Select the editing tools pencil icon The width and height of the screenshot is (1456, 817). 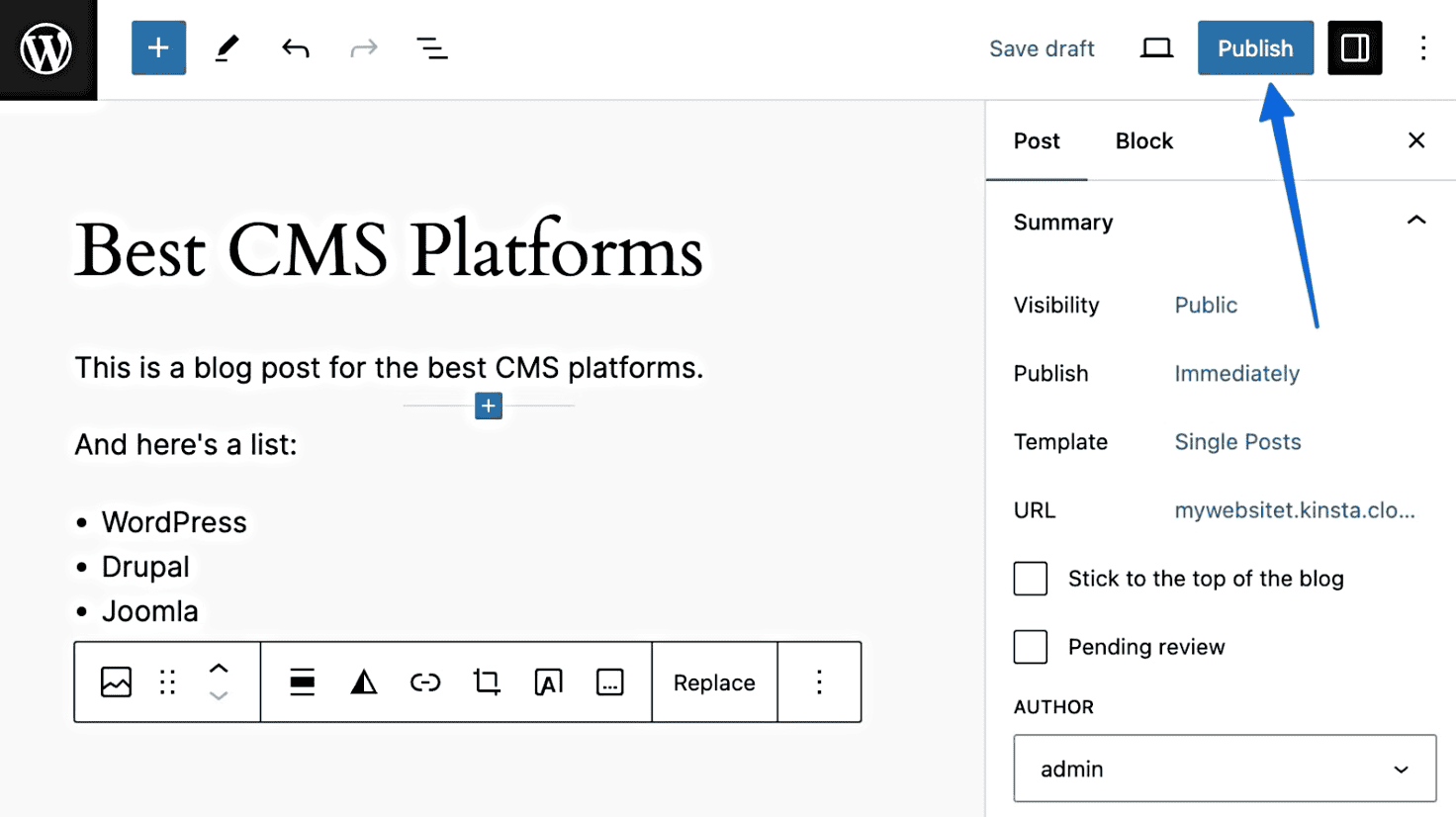tap(227, 47)
